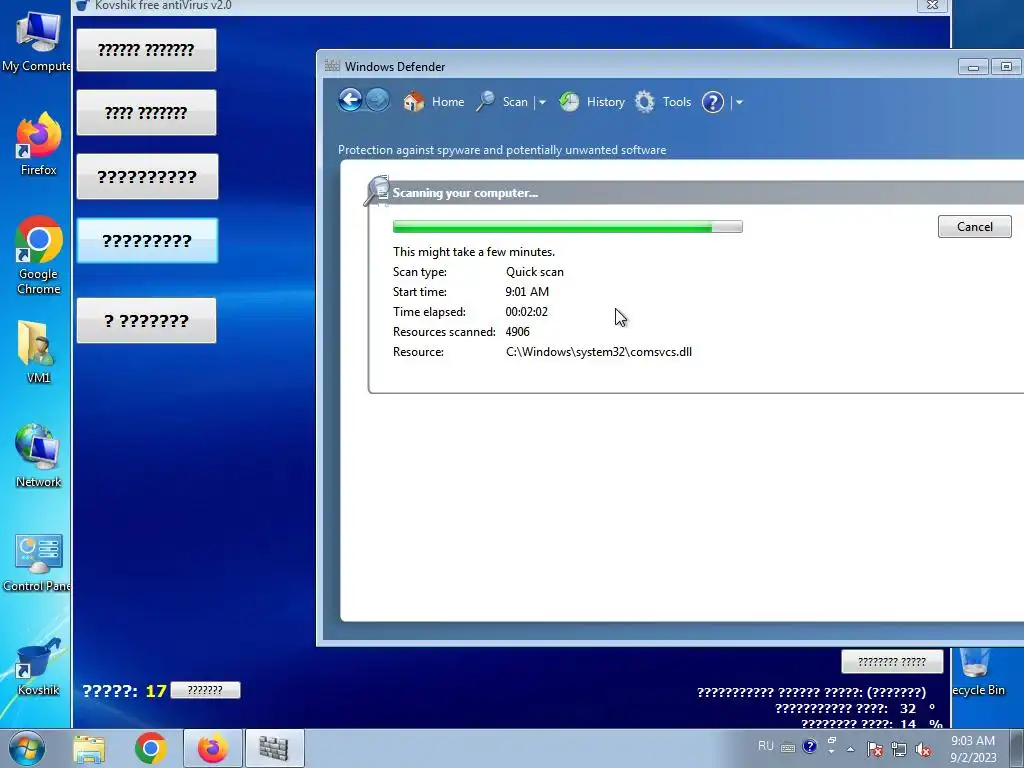Open My Computer desktop icon
The image size is (1024, 768).
[37, 42]
